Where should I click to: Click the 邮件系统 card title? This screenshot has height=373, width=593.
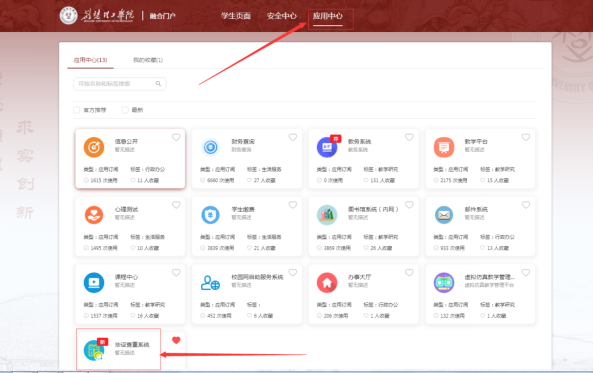(476, 209)
